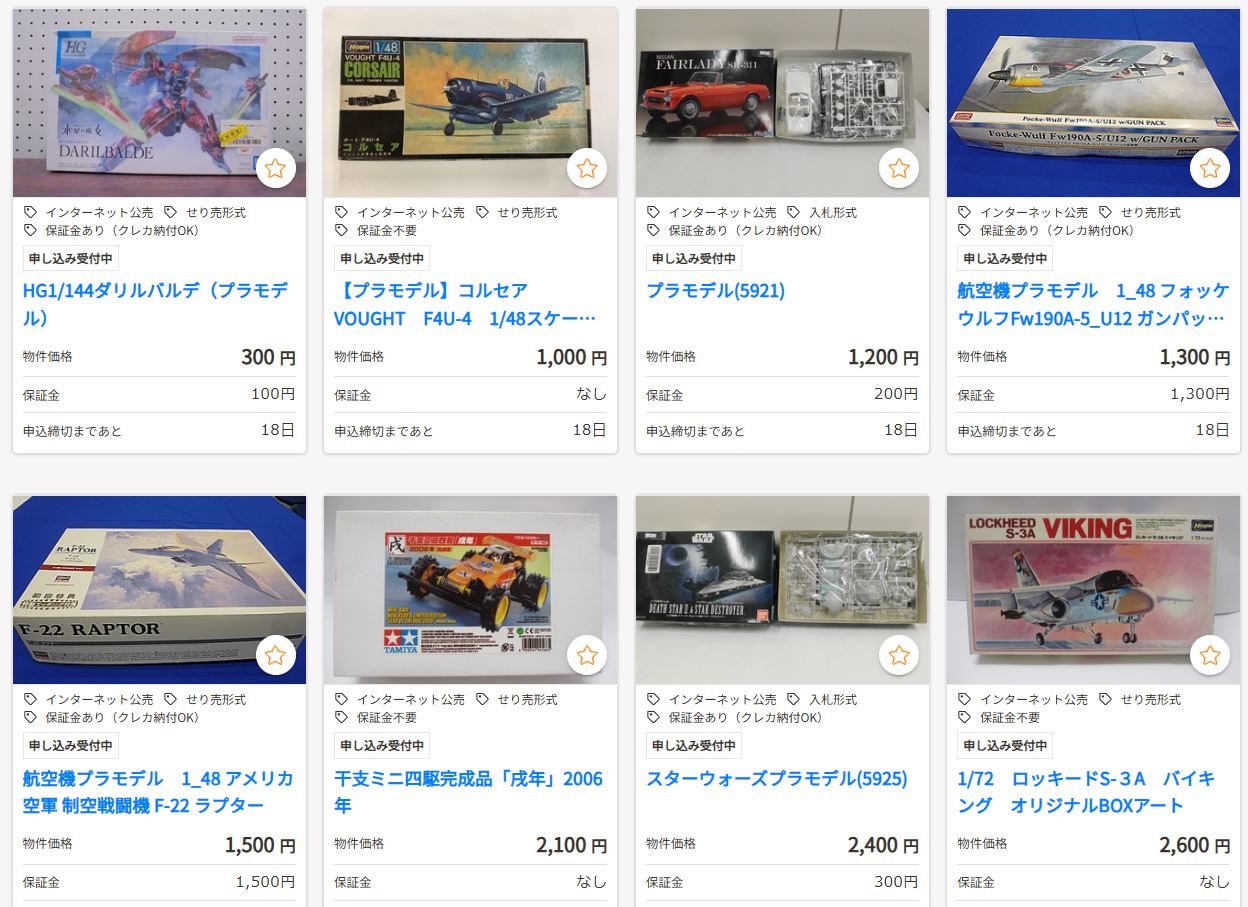Star the Corsair VOUGHT F4U-4 listing
Viewport: 1248px width, 907px height.
pyautogui.click(x=587, y=168)
